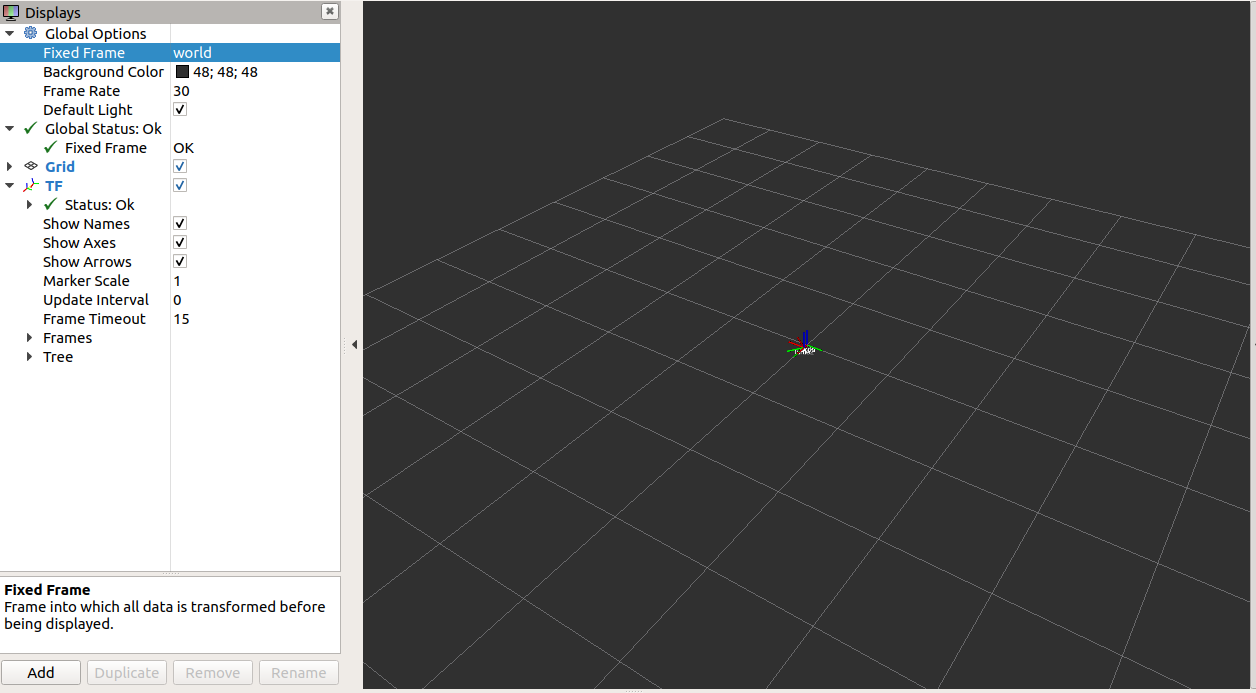
Task: Click the TF axes icon
Action: tap(30, 185)
